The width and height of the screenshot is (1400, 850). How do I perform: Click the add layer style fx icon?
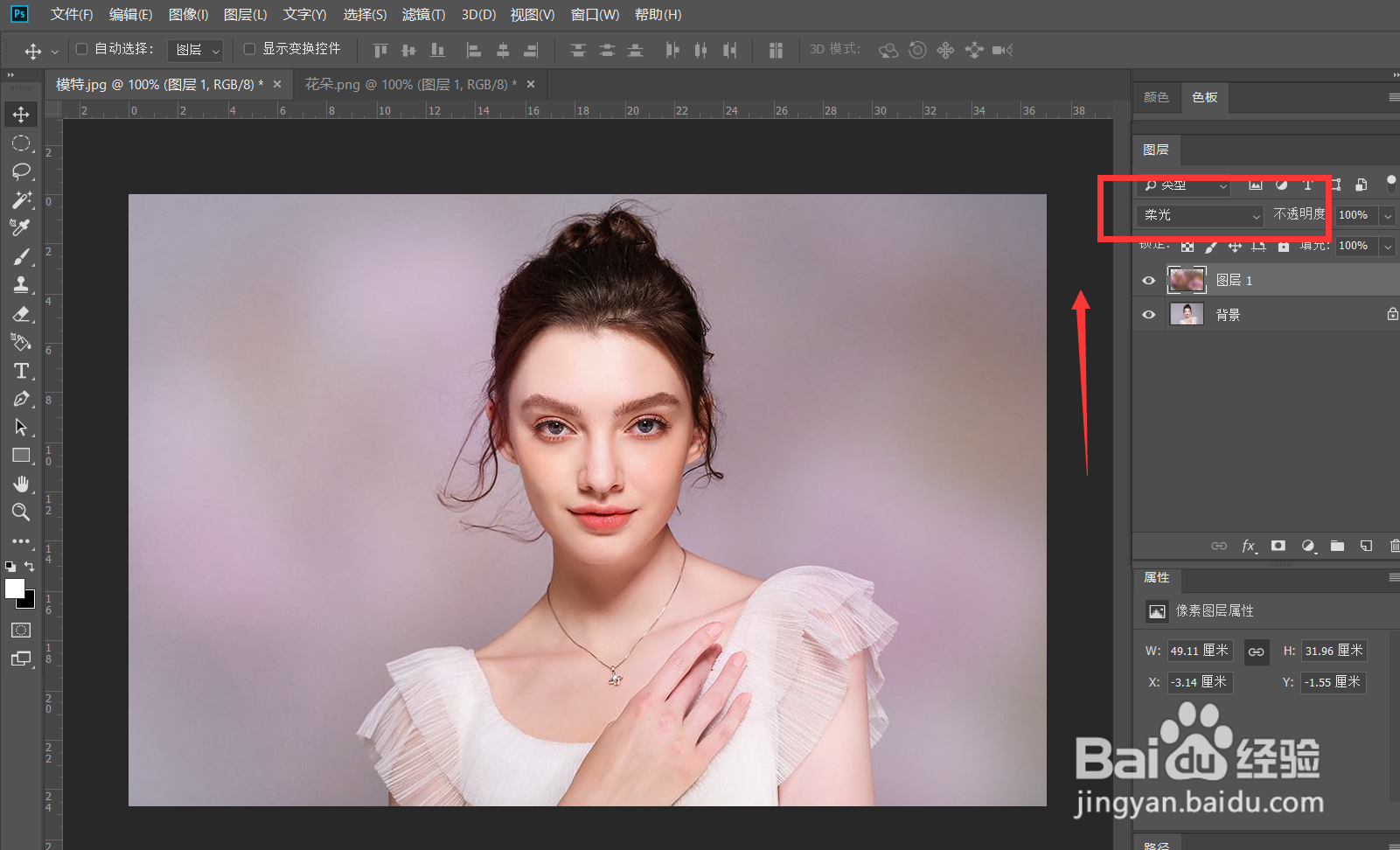pyautogui.click(x=1249, y=546)
